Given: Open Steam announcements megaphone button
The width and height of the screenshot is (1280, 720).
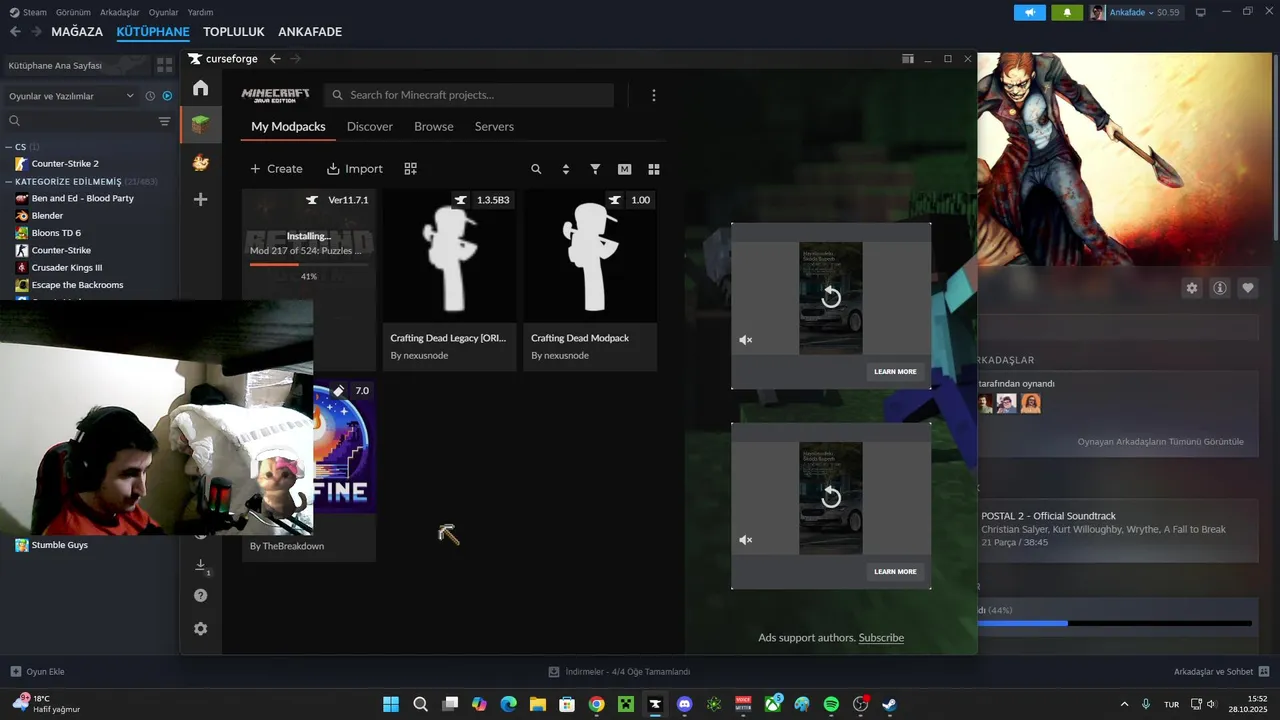Looking at the screenshot, I should [1029, 12].
